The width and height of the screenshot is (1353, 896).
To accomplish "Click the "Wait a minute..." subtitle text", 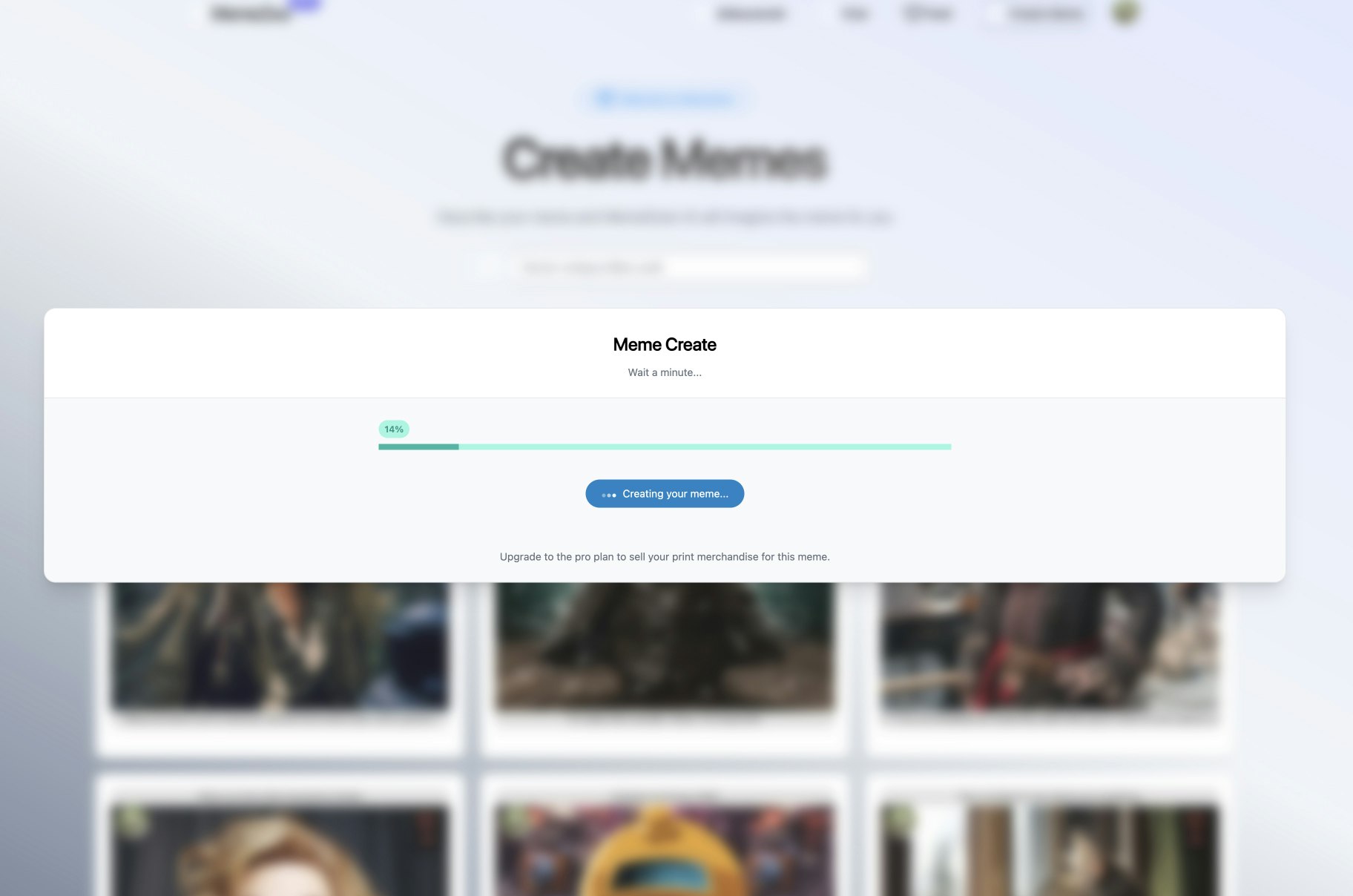I will coord(665,372).
